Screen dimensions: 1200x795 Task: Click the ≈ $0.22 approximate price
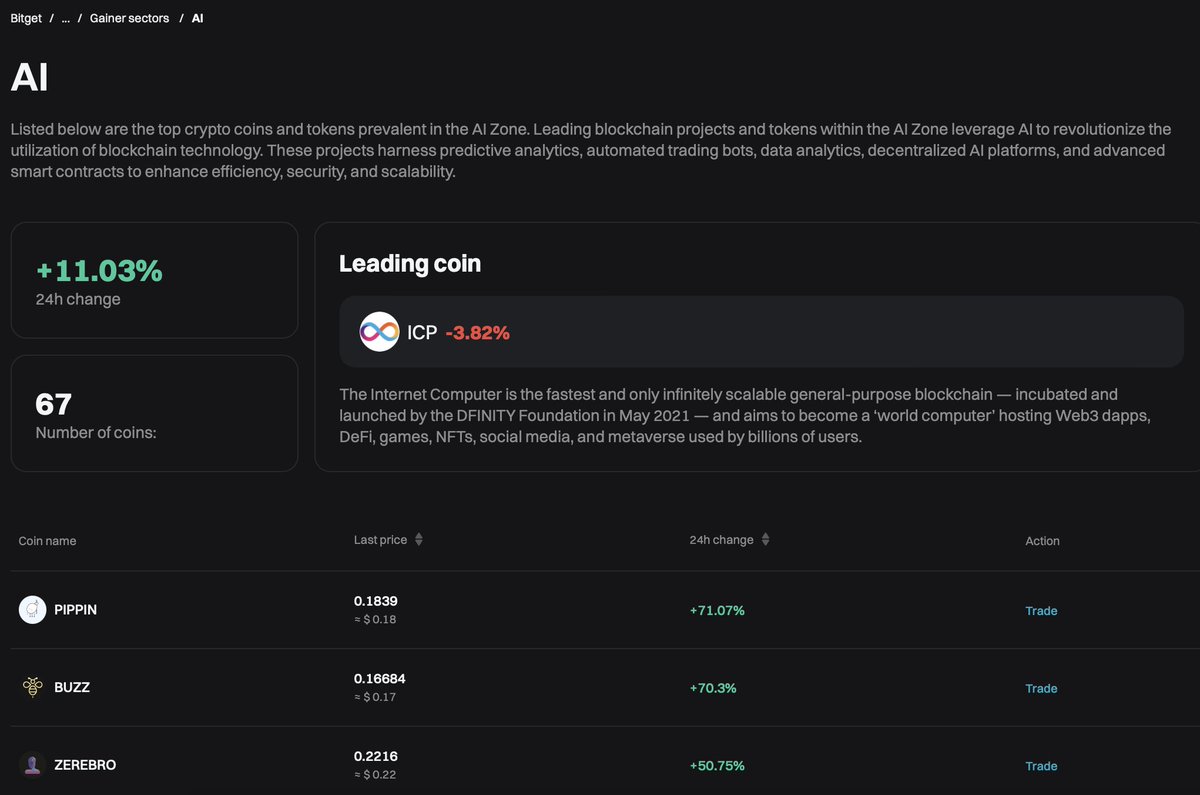coord(375,775)
